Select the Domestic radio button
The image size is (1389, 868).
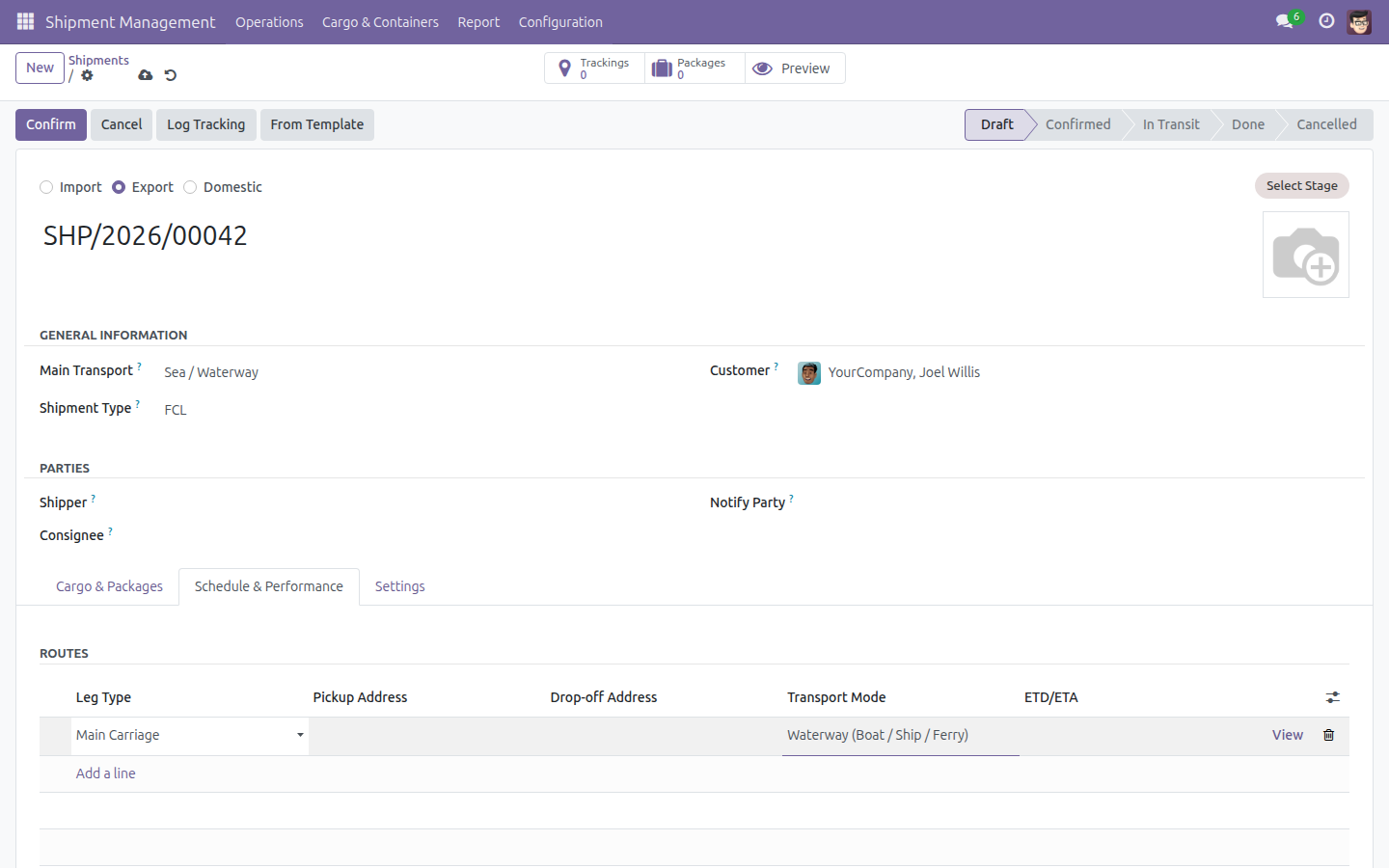(x=190, y=187)
